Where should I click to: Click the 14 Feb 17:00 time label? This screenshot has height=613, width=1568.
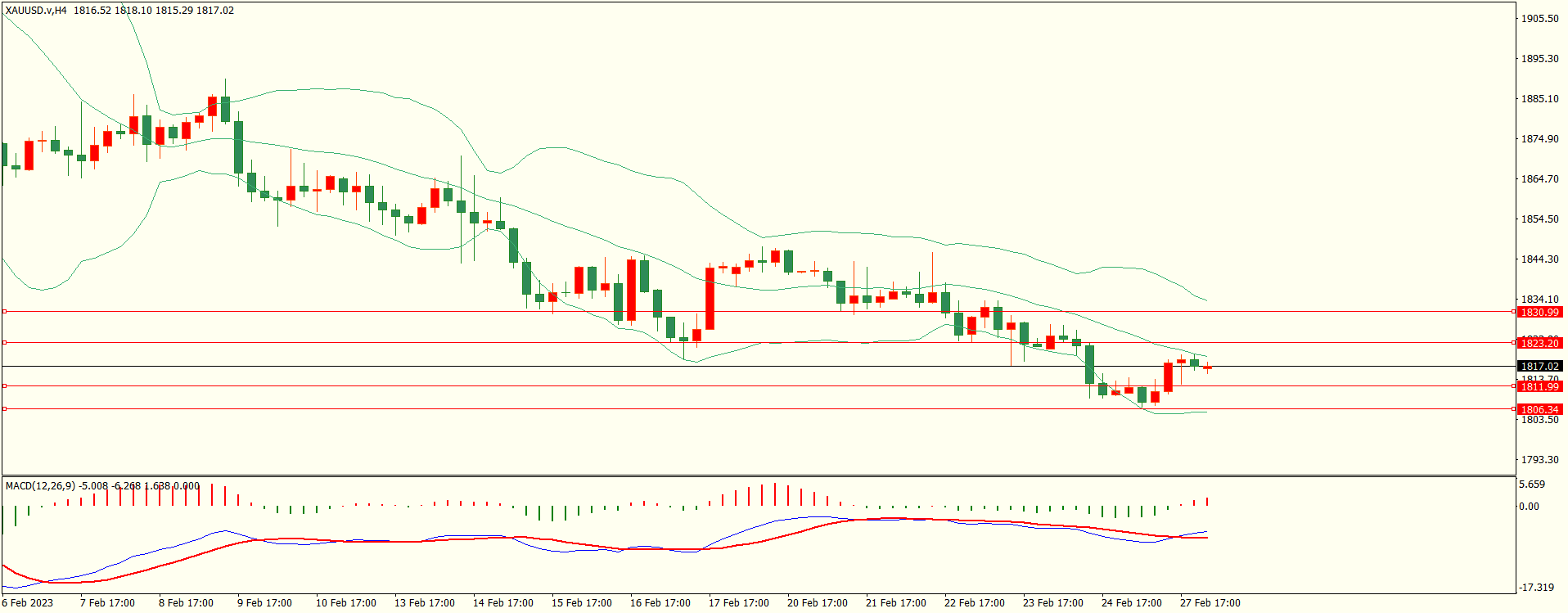pyautogui.click(x=502, y=603)
